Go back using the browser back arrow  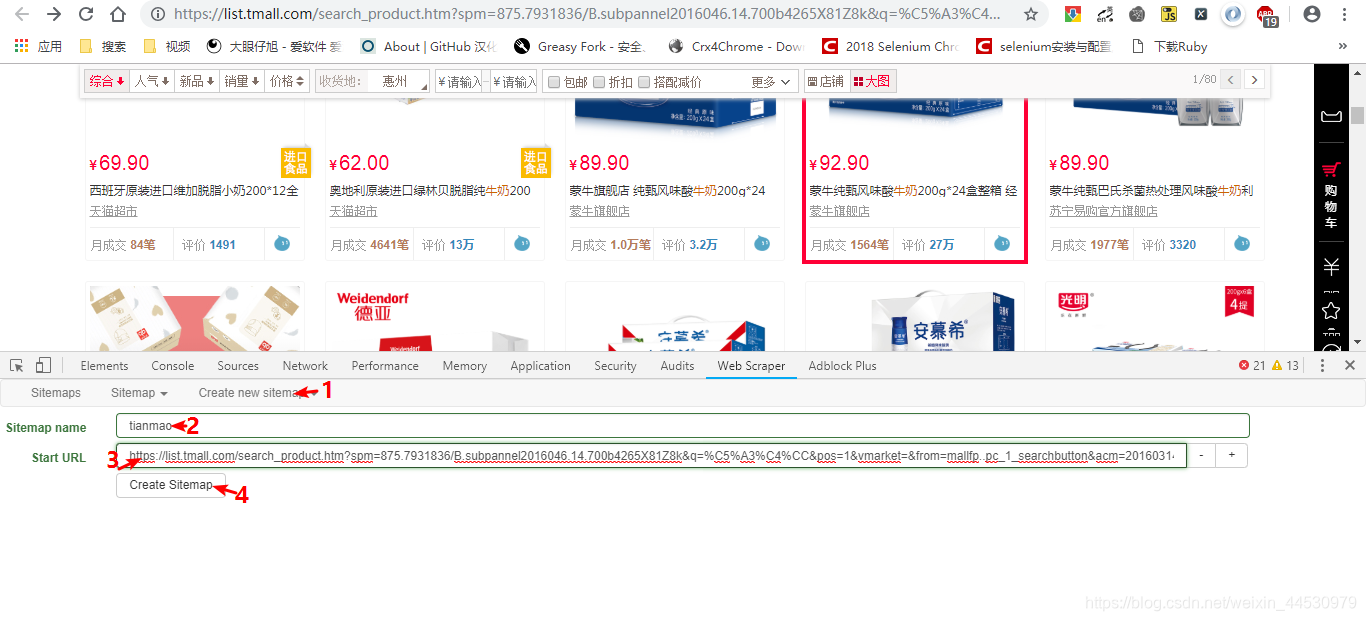(x=22, y=14)
